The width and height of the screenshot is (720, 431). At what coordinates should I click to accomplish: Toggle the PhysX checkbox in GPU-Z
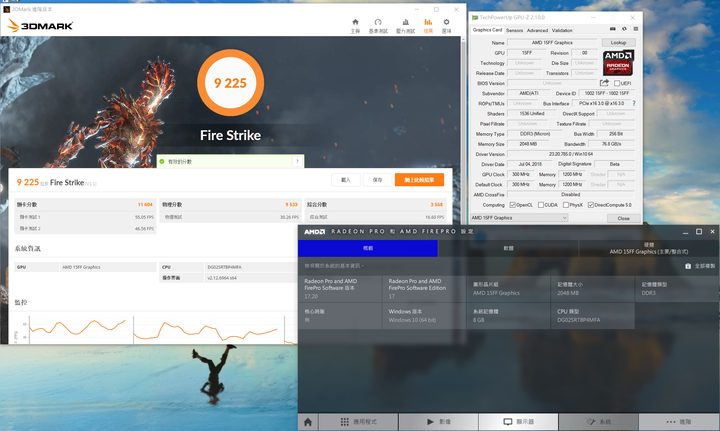[x=566, y=205]
